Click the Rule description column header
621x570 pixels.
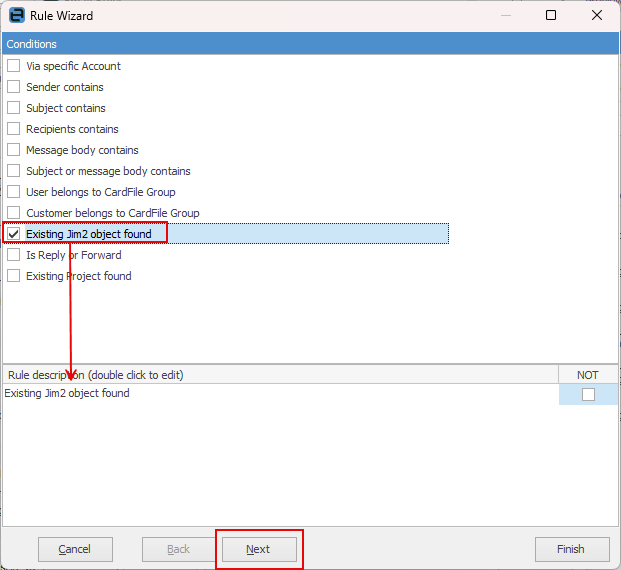[x=280, y=375]
